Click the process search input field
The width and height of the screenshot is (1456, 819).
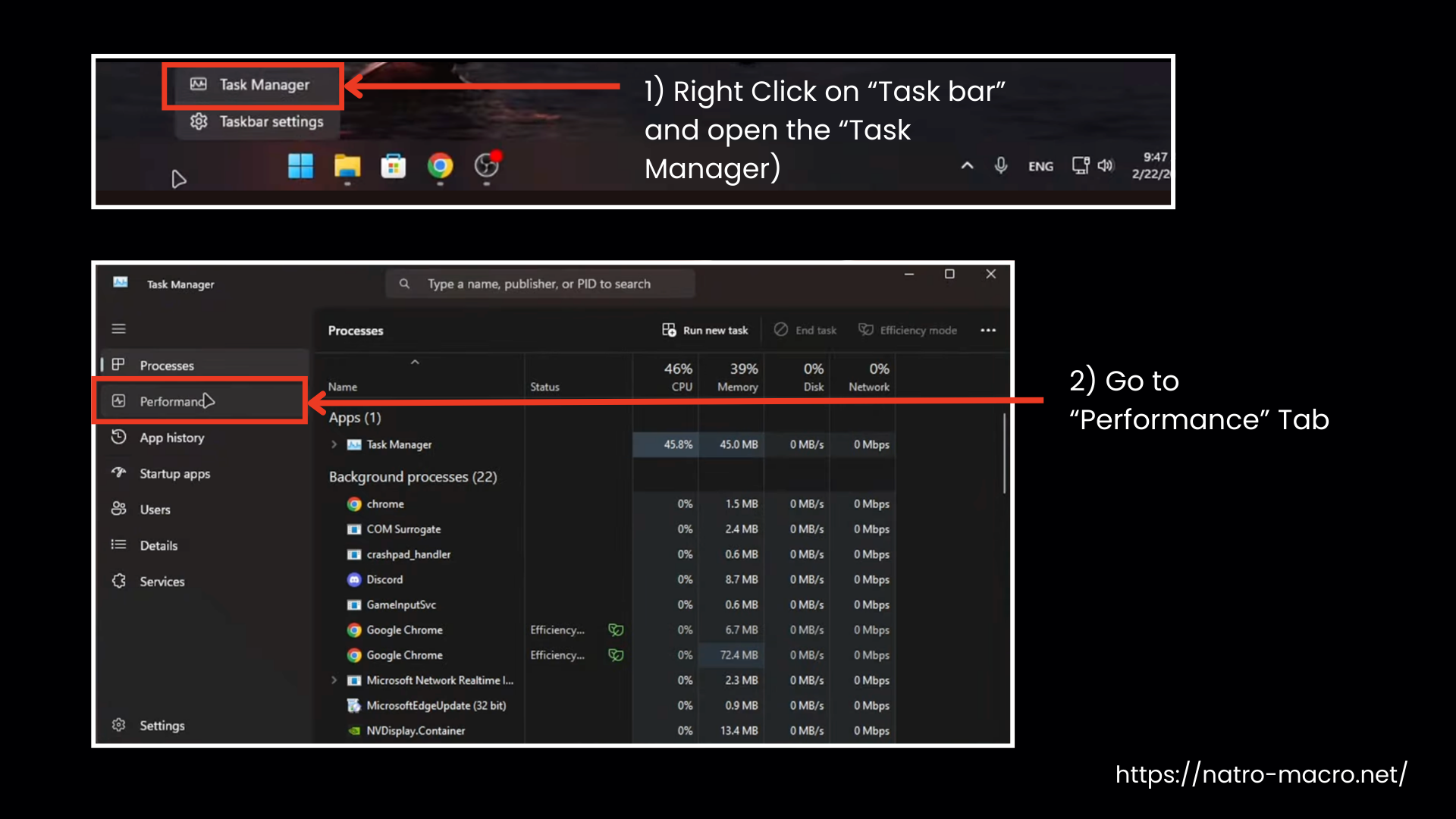tap(540, 284)
